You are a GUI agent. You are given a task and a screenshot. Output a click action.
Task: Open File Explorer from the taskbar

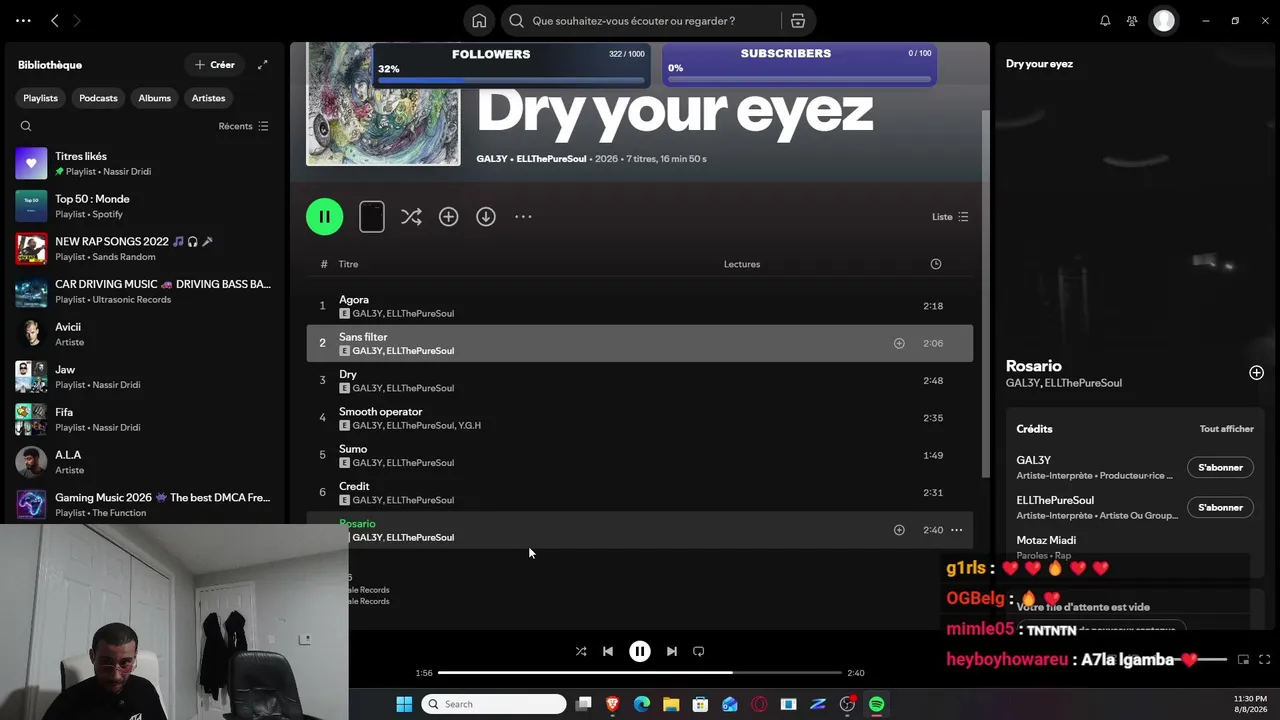[671, 704]
